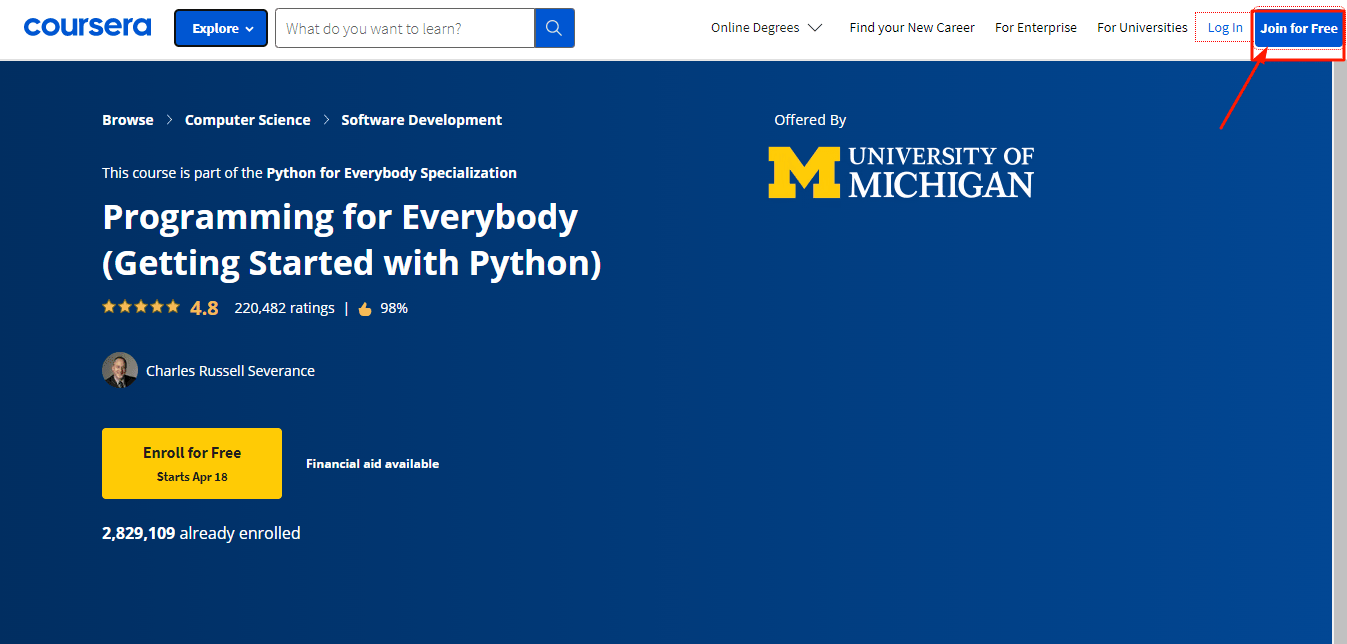Go to For Enterprise page
1347x644 pixels.
click(1035, 28)
